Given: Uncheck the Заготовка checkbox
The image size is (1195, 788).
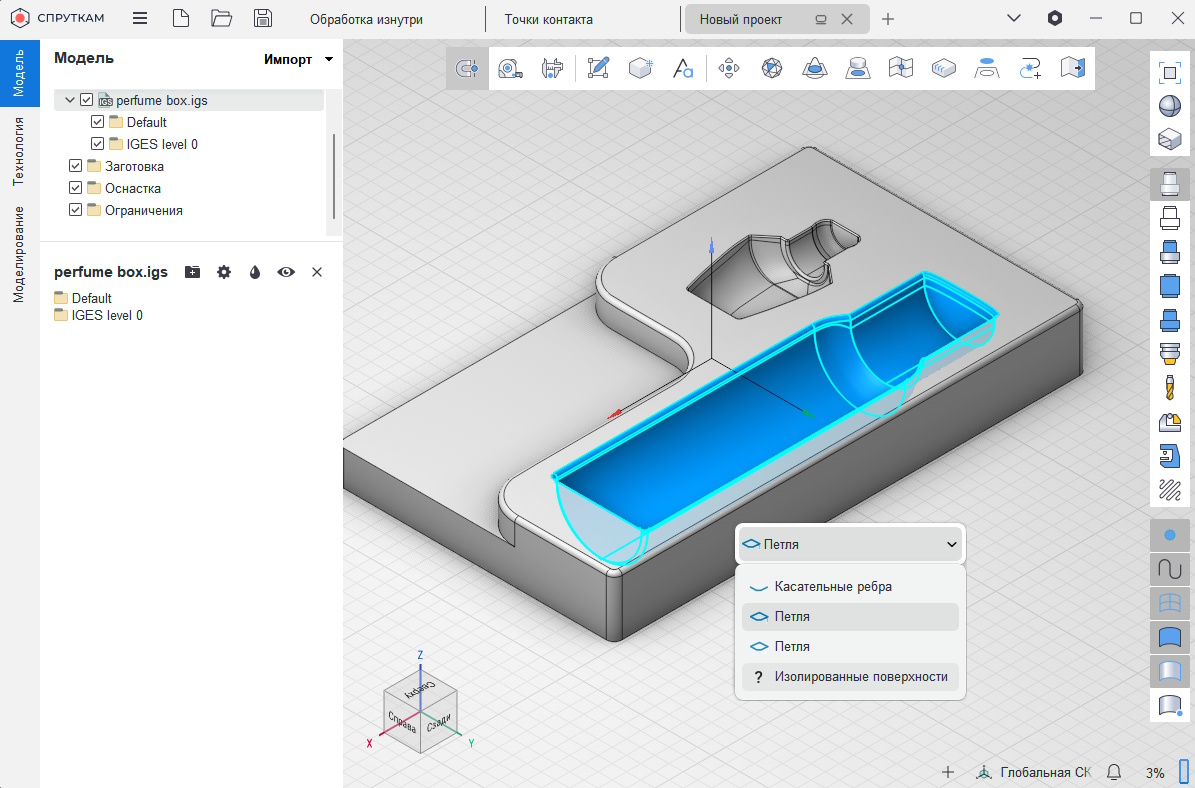Looking at the screenshot, I should [x=76, y=166].
